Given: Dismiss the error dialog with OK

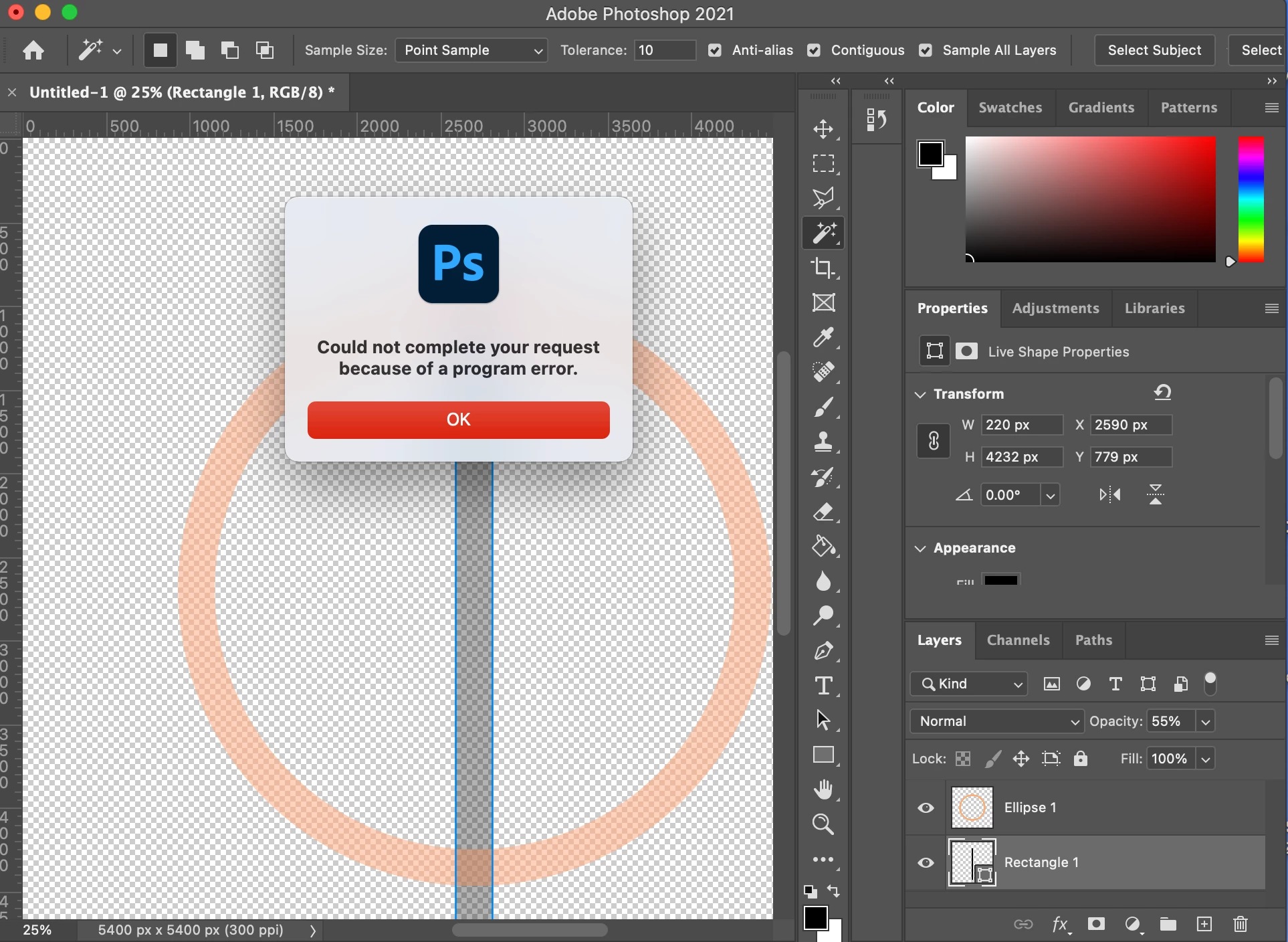Looking at the screenshot, I should [x=458, y=419].
